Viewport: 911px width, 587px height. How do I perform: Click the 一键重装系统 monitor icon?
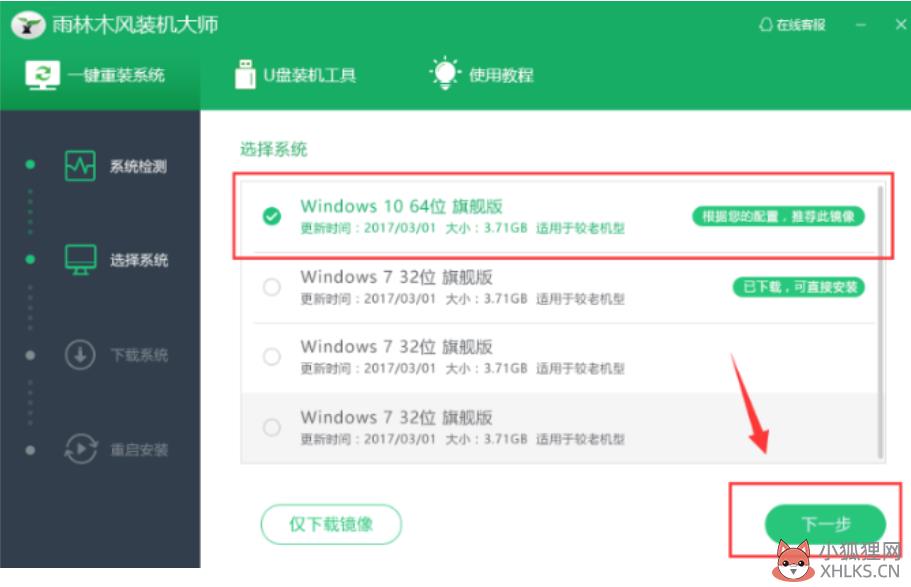pos(42,75)
